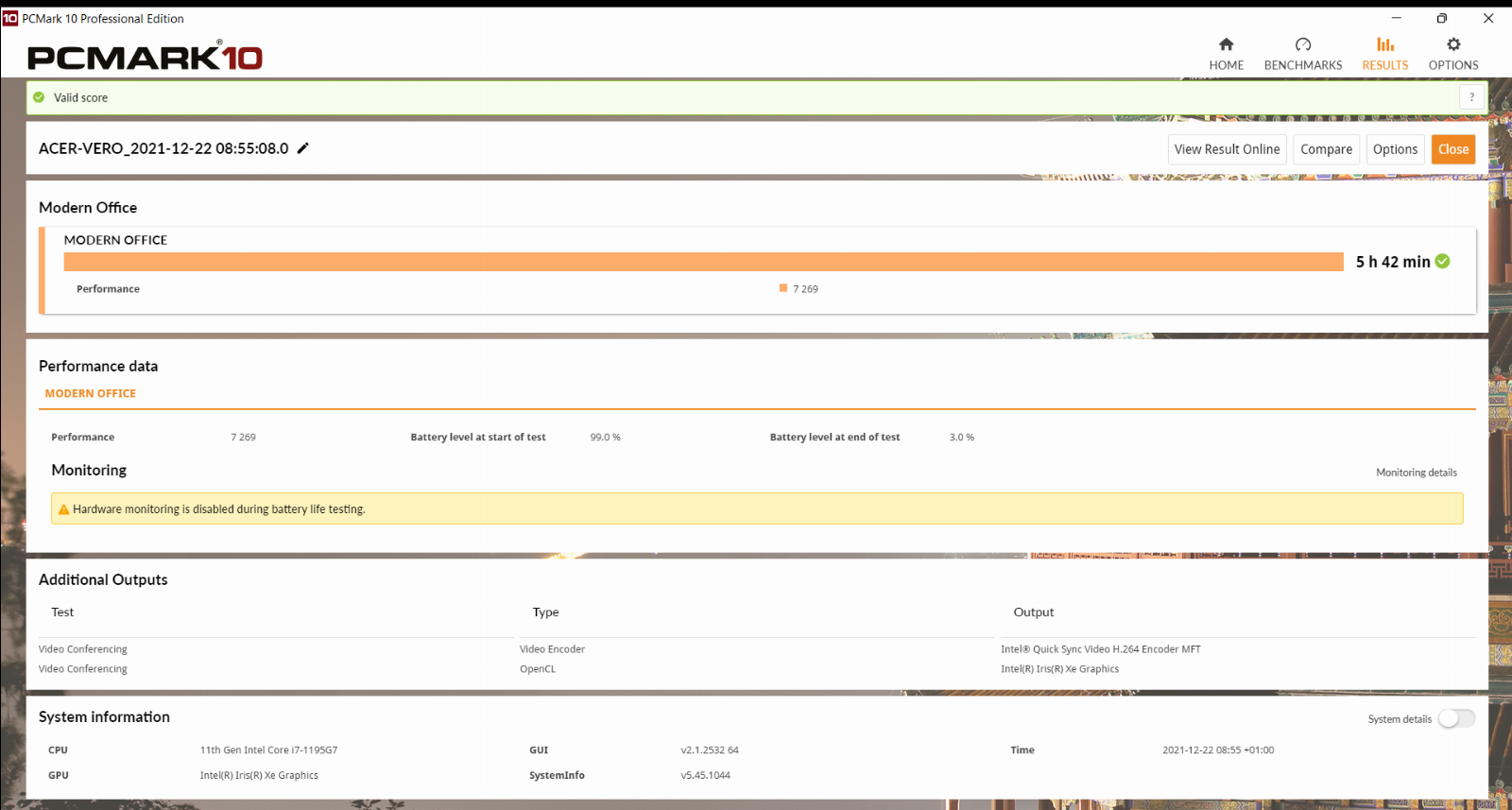This screenshot has height=810, width=1512.
Task: Click the green valid score checkmark
Action: pos(39,97)
